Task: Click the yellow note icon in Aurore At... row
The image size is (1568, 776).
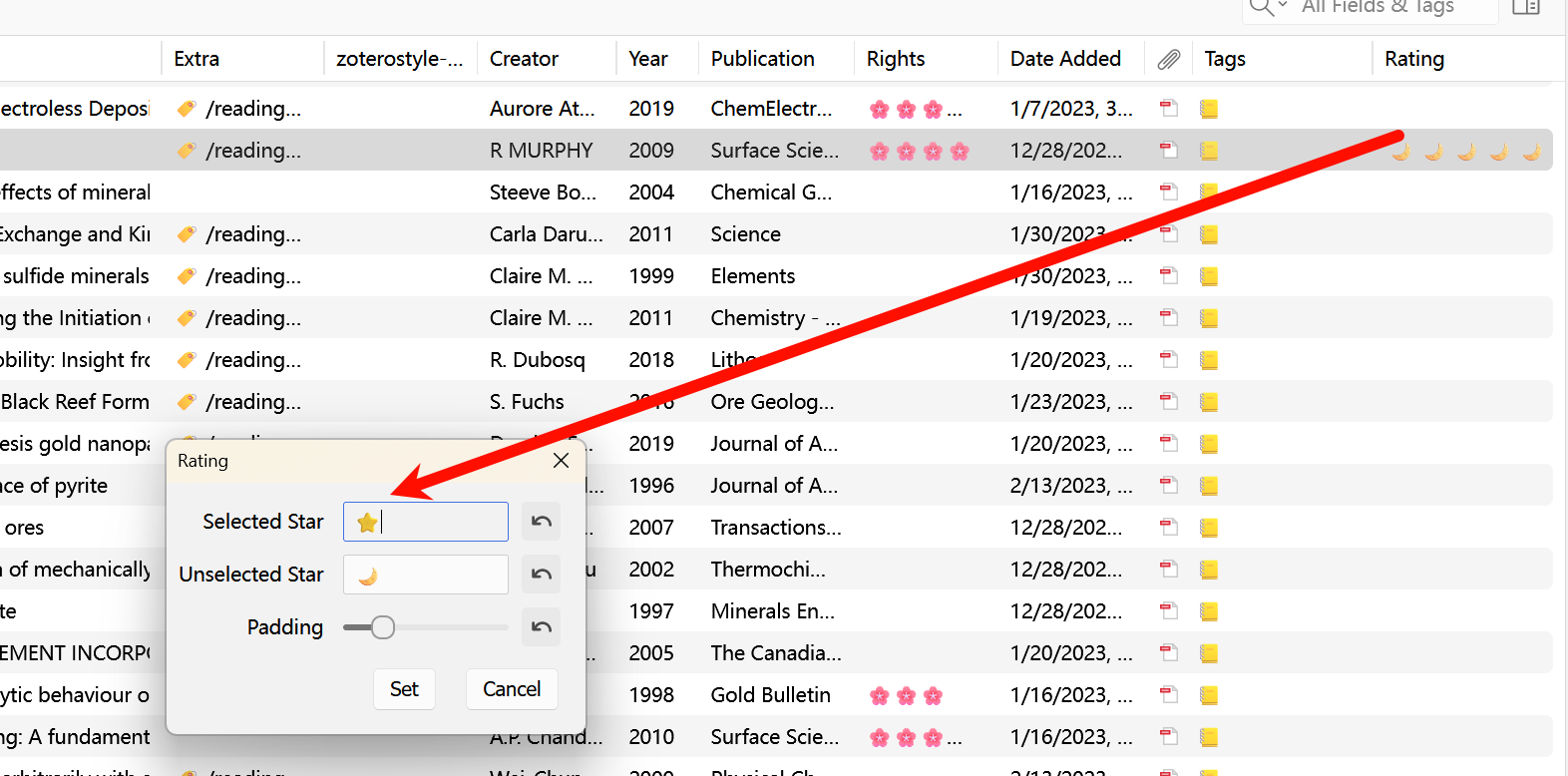Action: point(1209,109)
